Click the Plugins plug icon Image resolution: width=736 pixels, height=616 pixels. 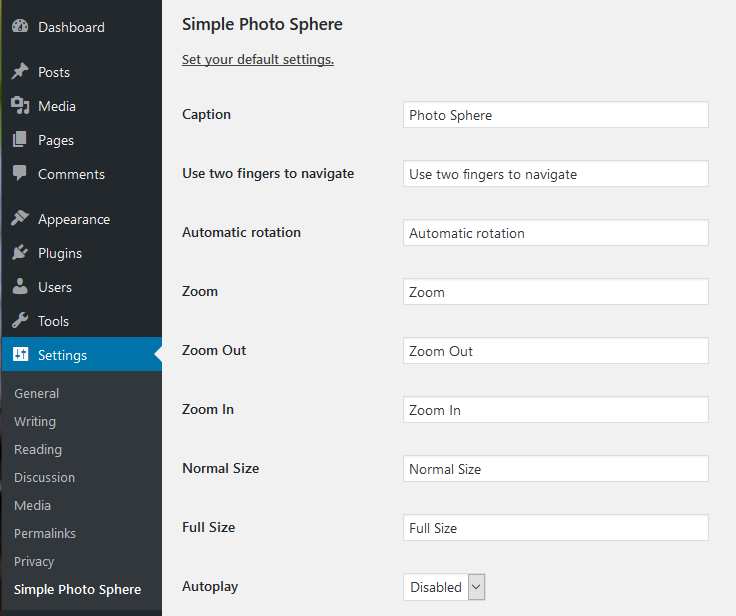(x=20, y=253)
